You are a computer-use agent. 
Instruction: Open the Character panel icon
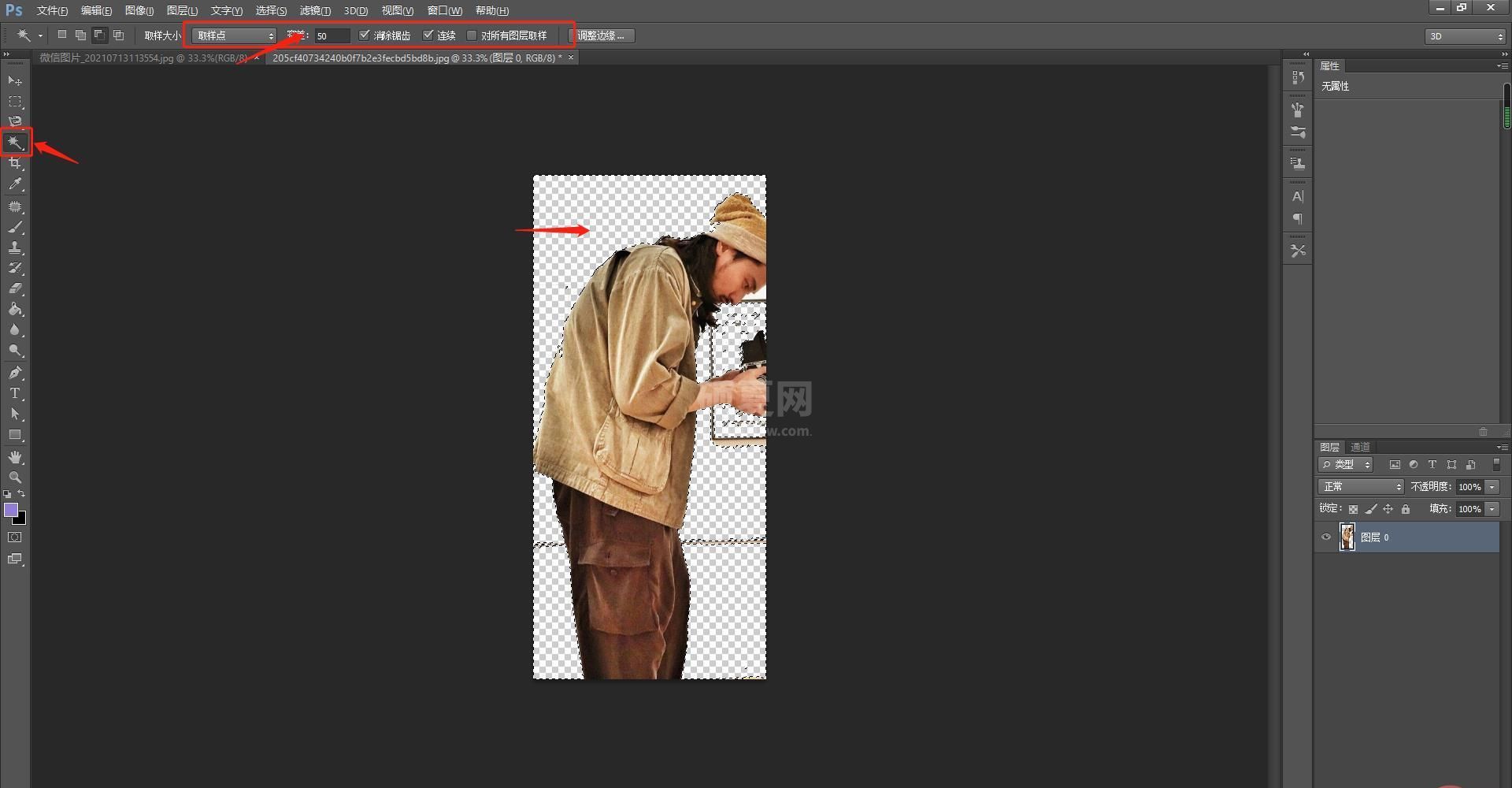(1298, 196)
